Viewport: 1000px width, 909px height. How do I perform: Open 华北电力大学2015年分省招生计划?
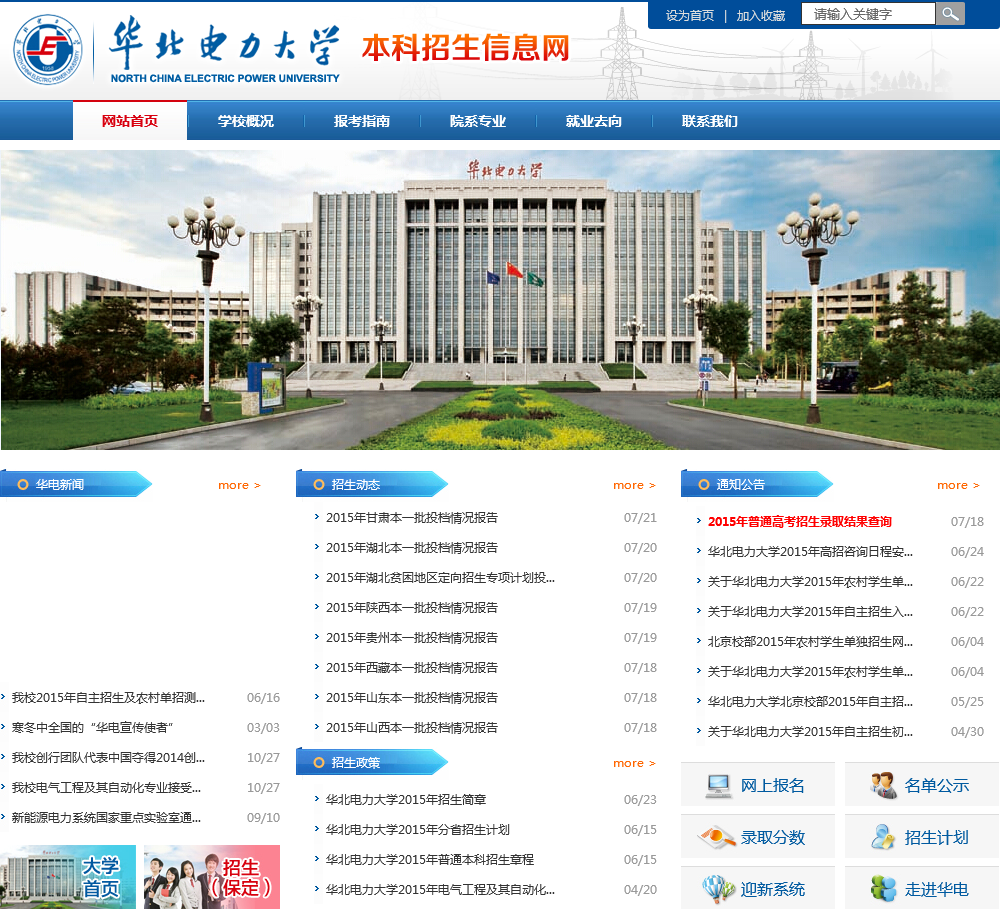click(418, 829)
